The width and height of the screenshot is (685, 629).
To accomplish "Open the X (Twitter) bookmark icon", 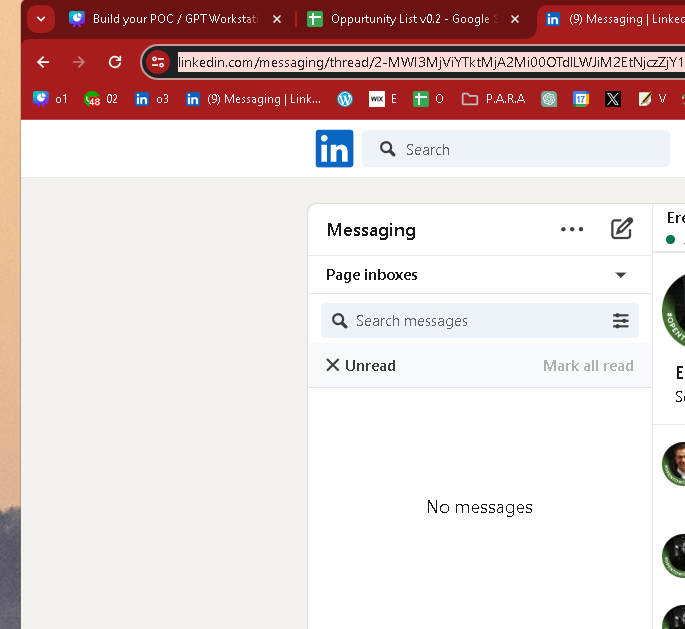I will [x=612, y=99].
